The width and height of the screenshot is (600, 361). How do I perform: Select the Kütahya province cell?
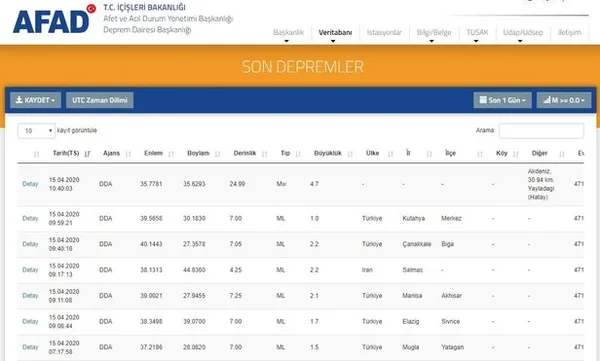[x=413, y=218]
